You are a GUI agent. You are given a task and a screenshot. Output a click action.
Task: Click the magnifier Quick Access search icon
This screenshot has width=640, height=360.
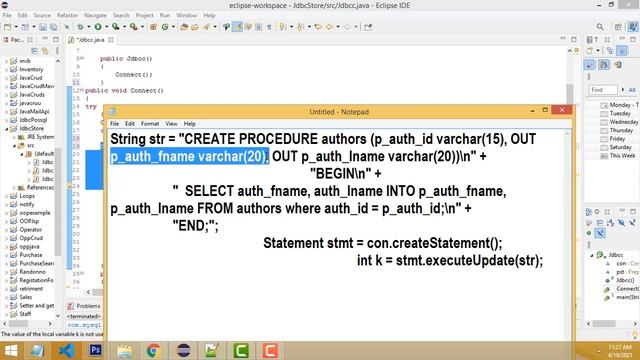(600, 27)
